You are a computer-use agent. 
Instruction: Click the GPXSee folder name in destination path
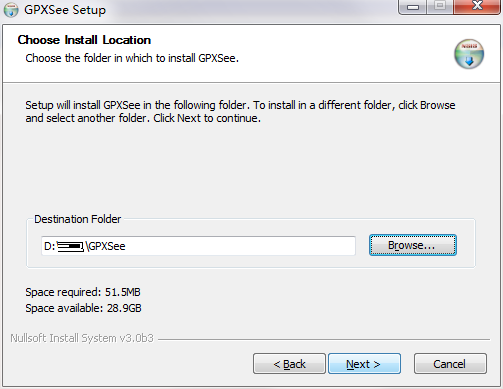[107, 246]
